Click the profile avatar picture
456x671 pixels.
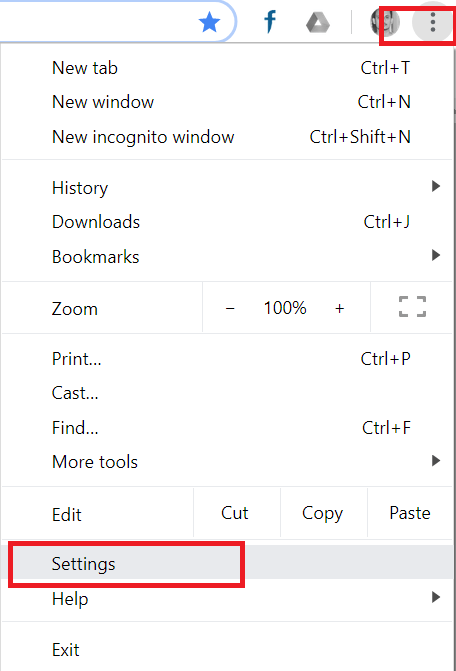coord(385,22)
